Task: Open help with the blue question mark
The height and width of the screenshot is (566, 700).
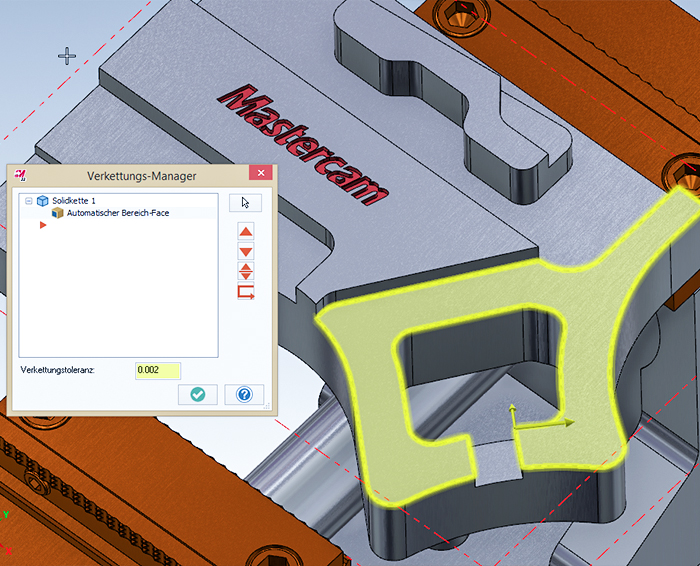Action: (x=244, y=394)
